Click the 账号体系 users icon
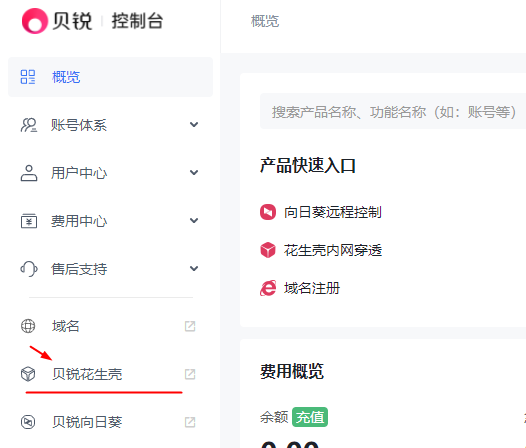This screenshot has width=526, height=448. coord(29,125)
